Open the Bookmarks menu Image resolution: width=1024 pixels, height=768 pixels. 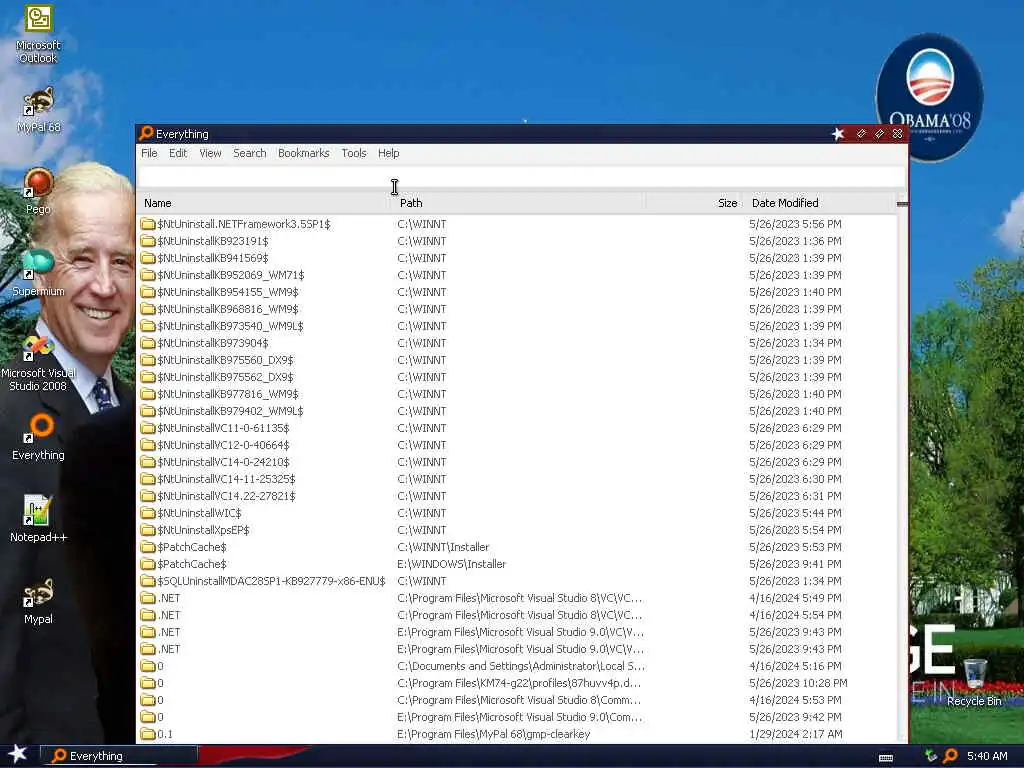[x=304, y=153]
